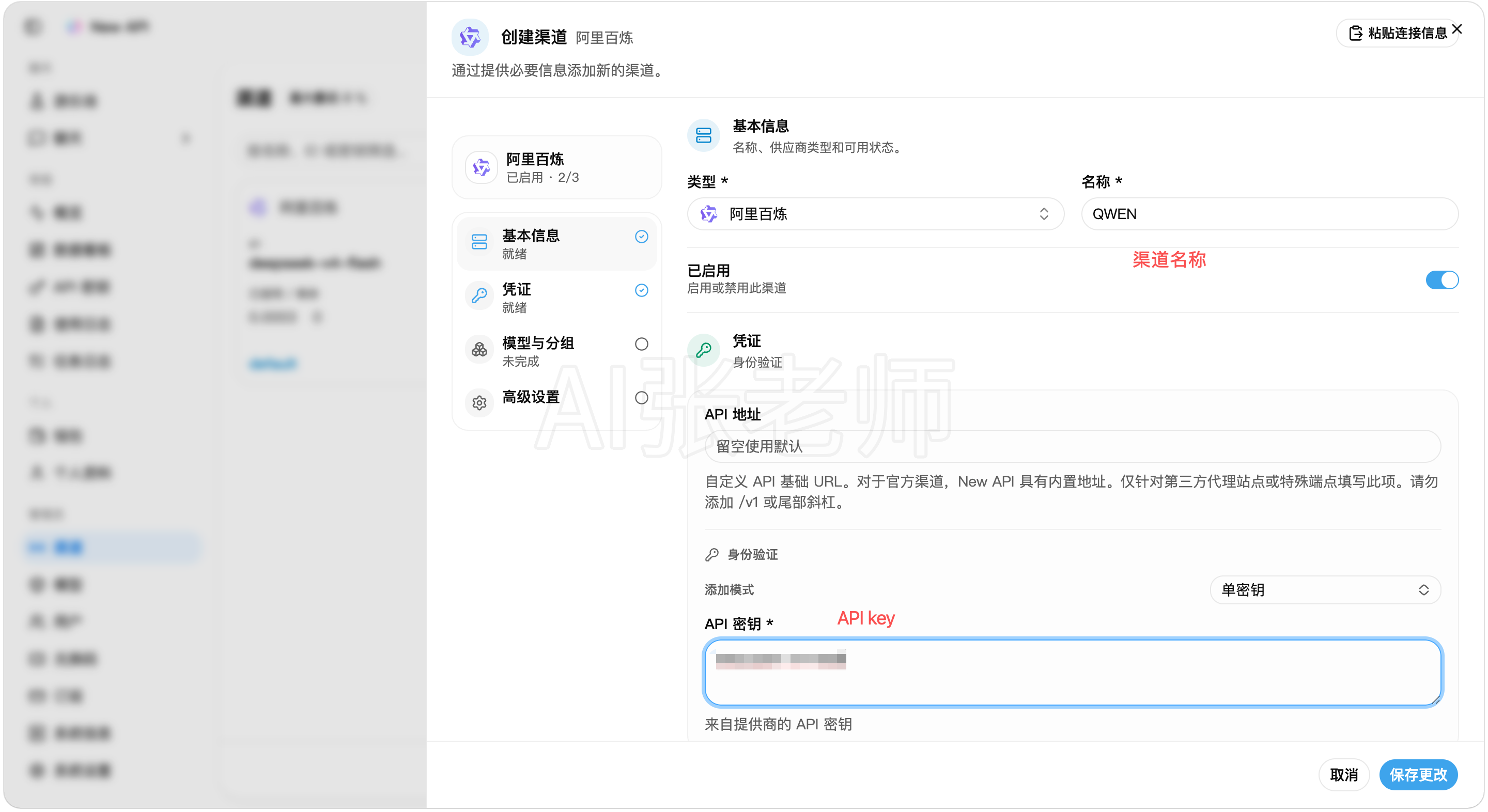Click the 粘贴连接信息 button

click(1397, 34)
